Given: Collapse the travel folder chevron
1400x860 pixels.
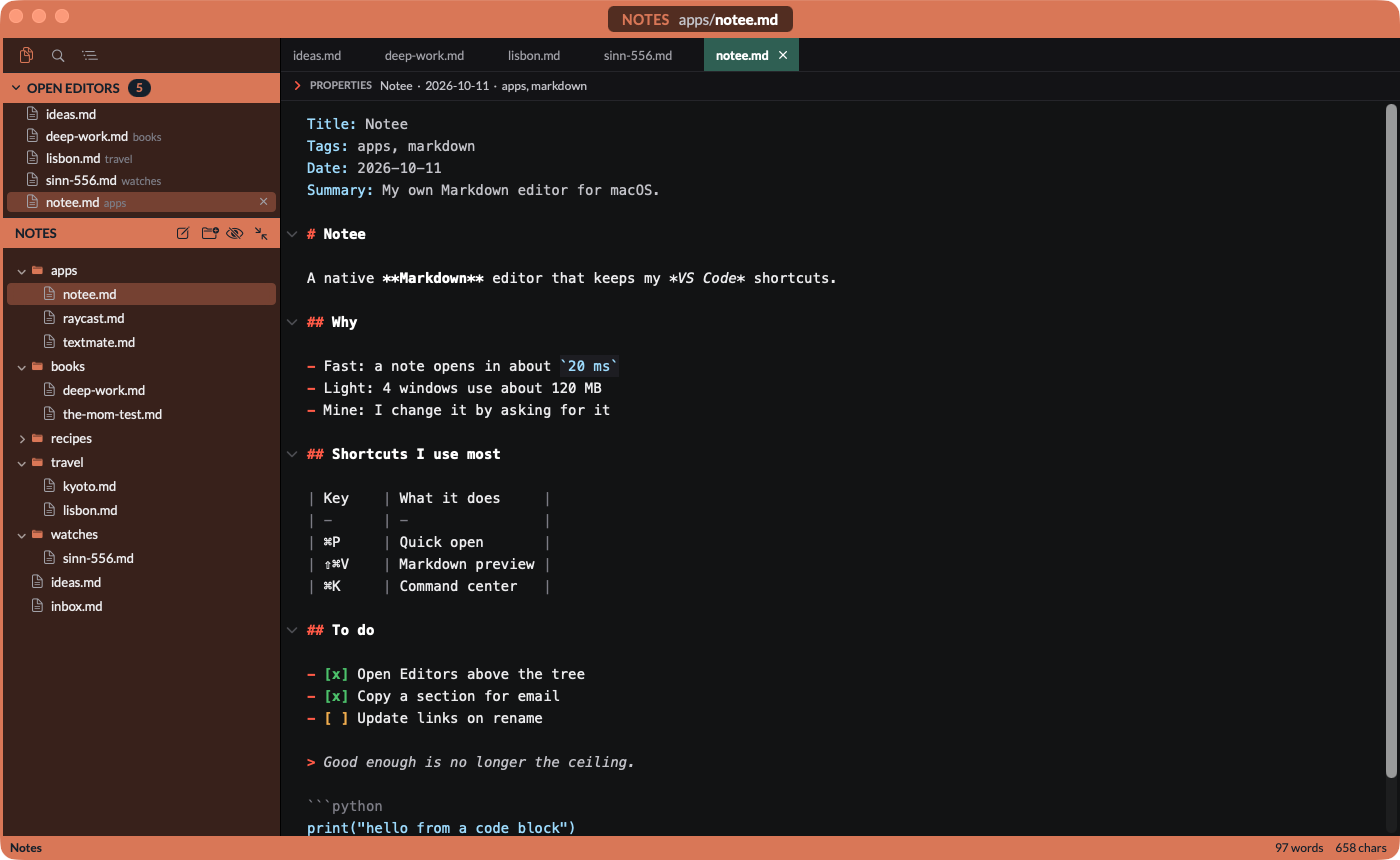Looking at the screenshot, I should point(22,462).
